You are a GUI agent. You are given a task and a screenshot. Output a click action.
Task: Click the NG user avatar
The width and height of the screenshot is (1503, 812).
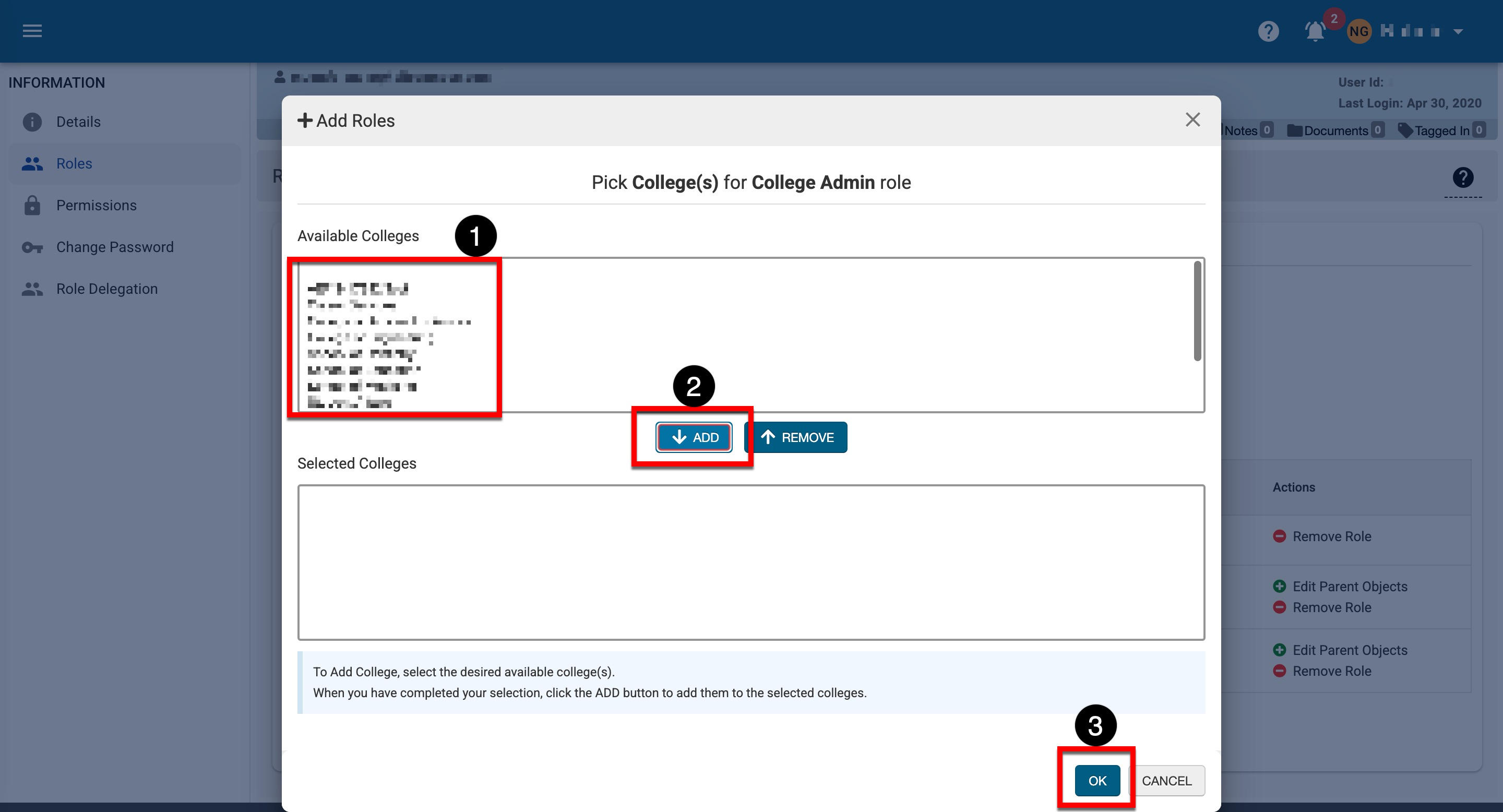(1358, 31)
